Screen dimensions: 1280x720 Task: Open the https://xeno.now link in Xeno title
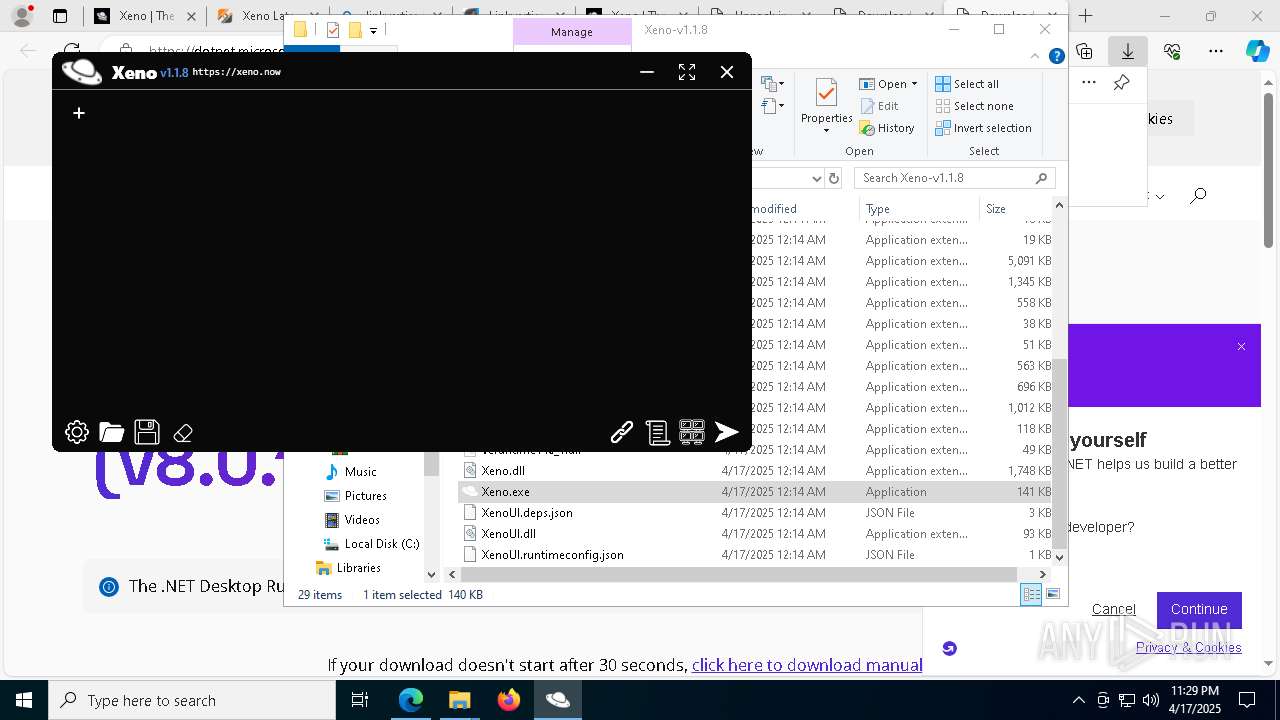pyautogui.click(x=236, y=72)
